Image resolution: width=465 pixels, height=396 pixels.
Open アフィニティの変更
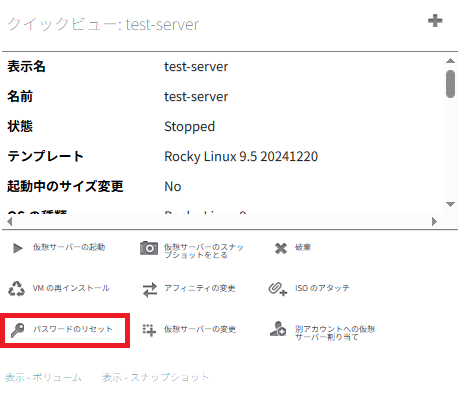[x=200, y=288]
